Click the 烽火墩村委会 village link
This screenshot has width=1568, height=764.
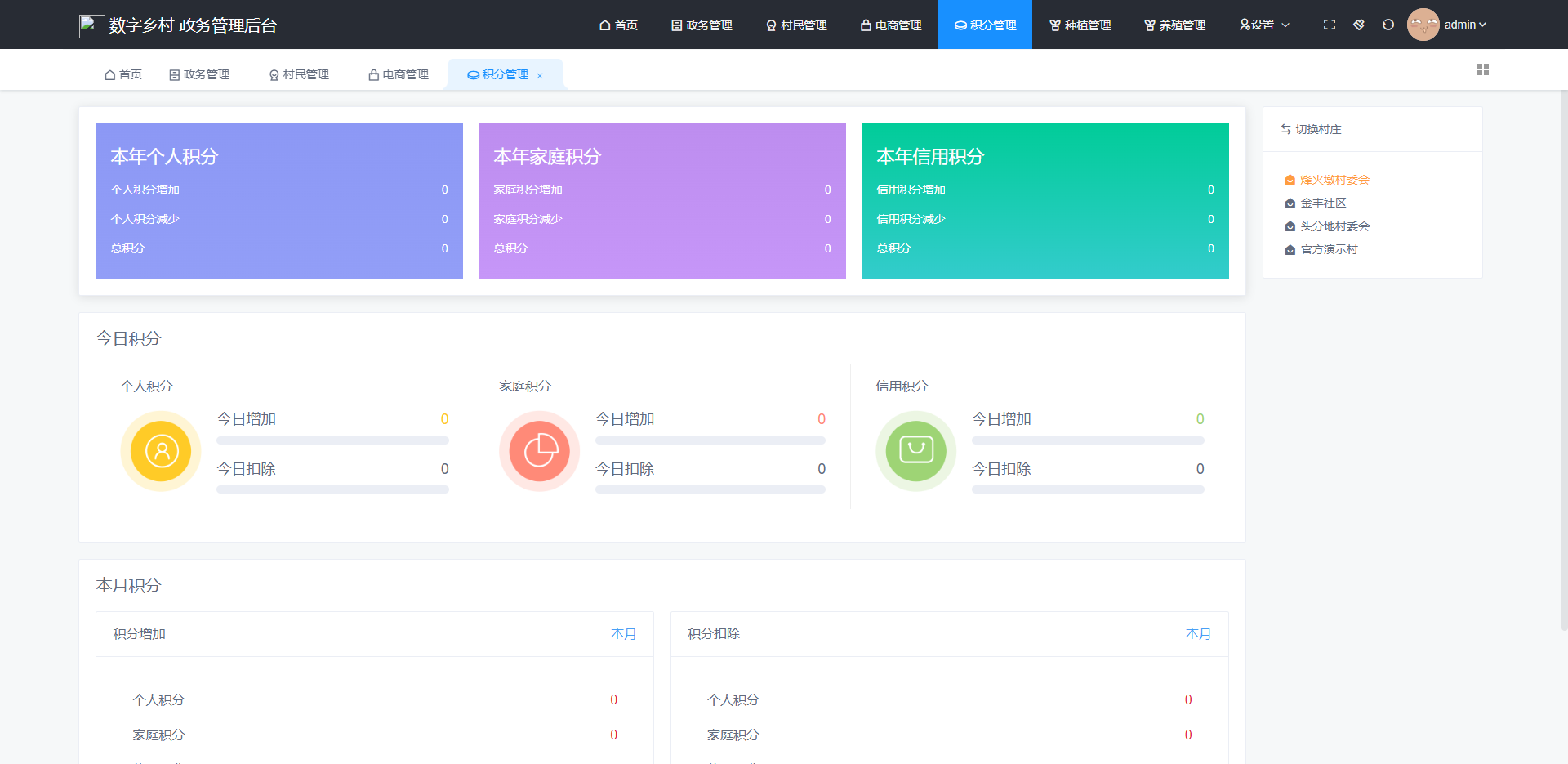tap(1334, 179)
